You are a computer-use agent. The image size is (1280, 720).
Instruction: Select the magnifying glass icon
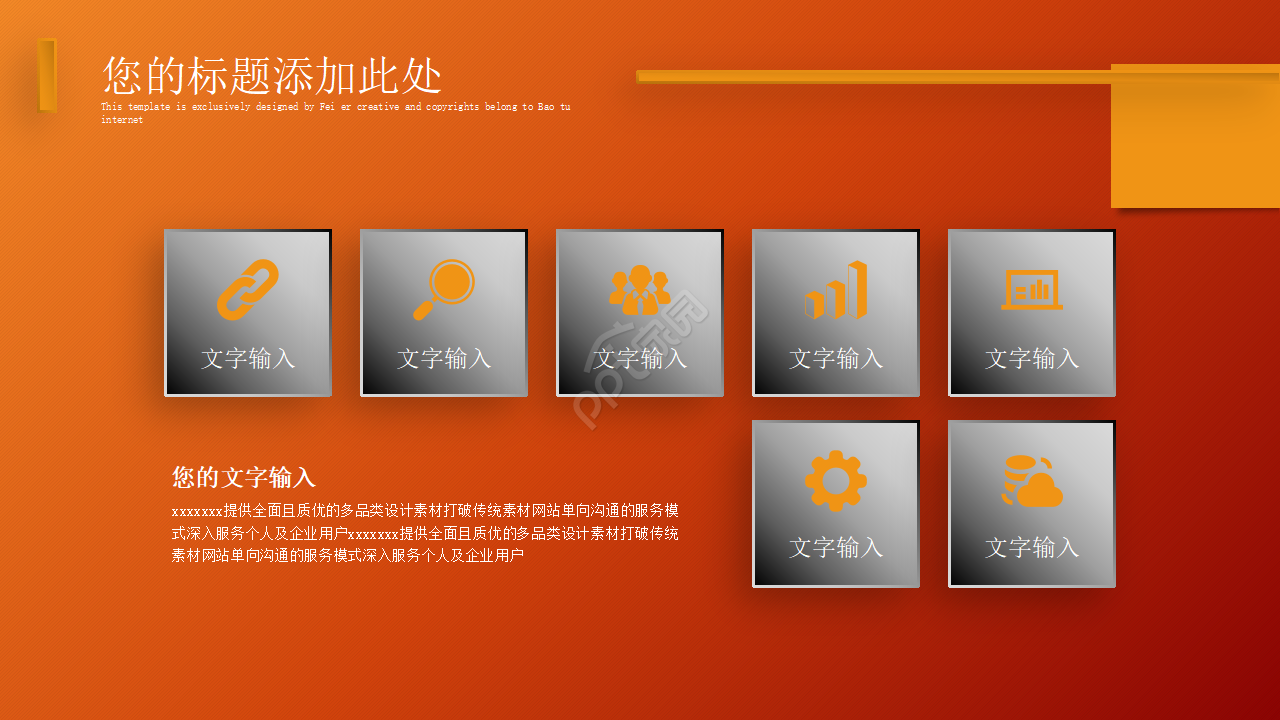[x=444, y=289]
